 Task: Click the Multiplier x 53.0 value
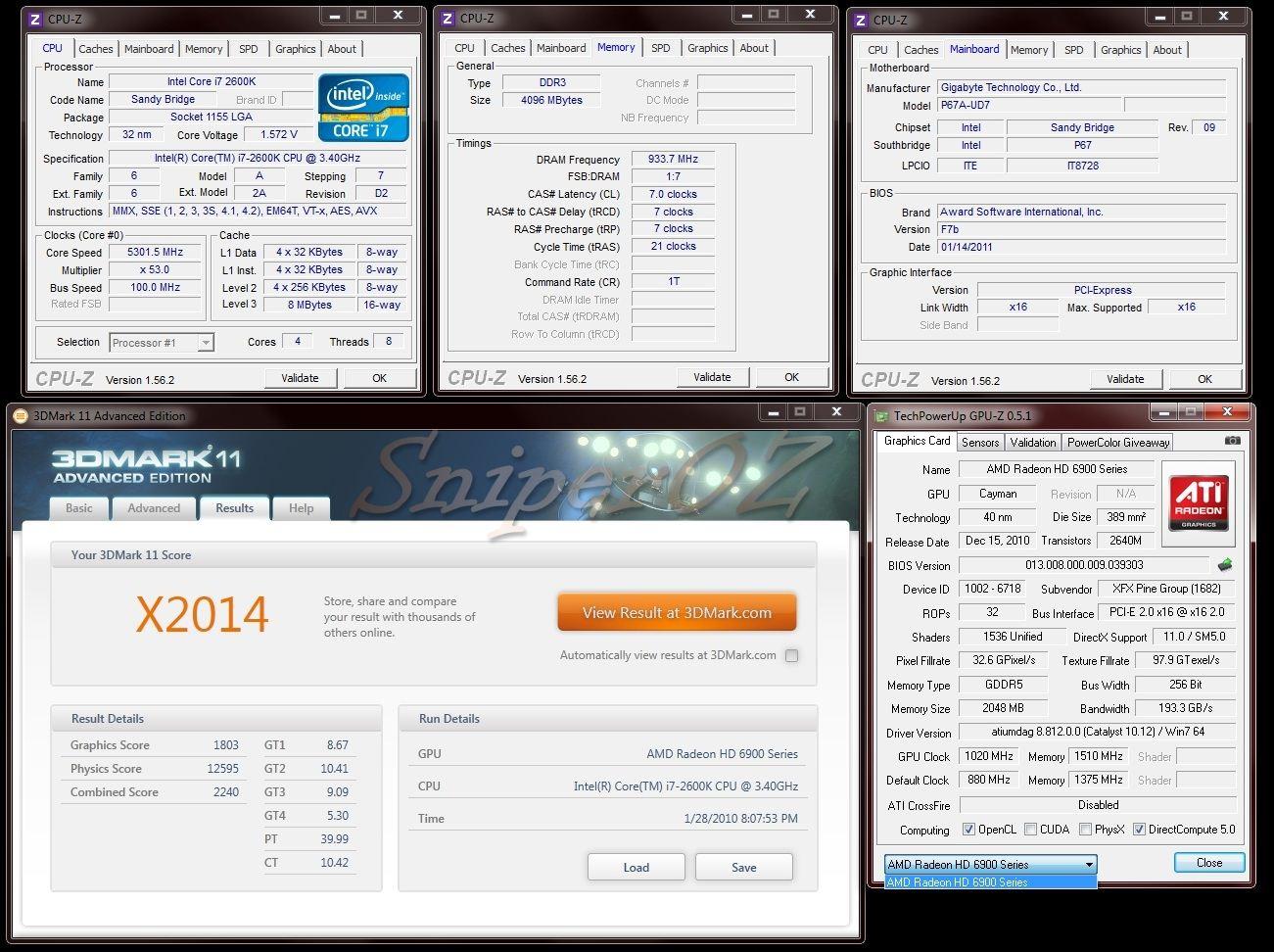(x=155, y=269)
